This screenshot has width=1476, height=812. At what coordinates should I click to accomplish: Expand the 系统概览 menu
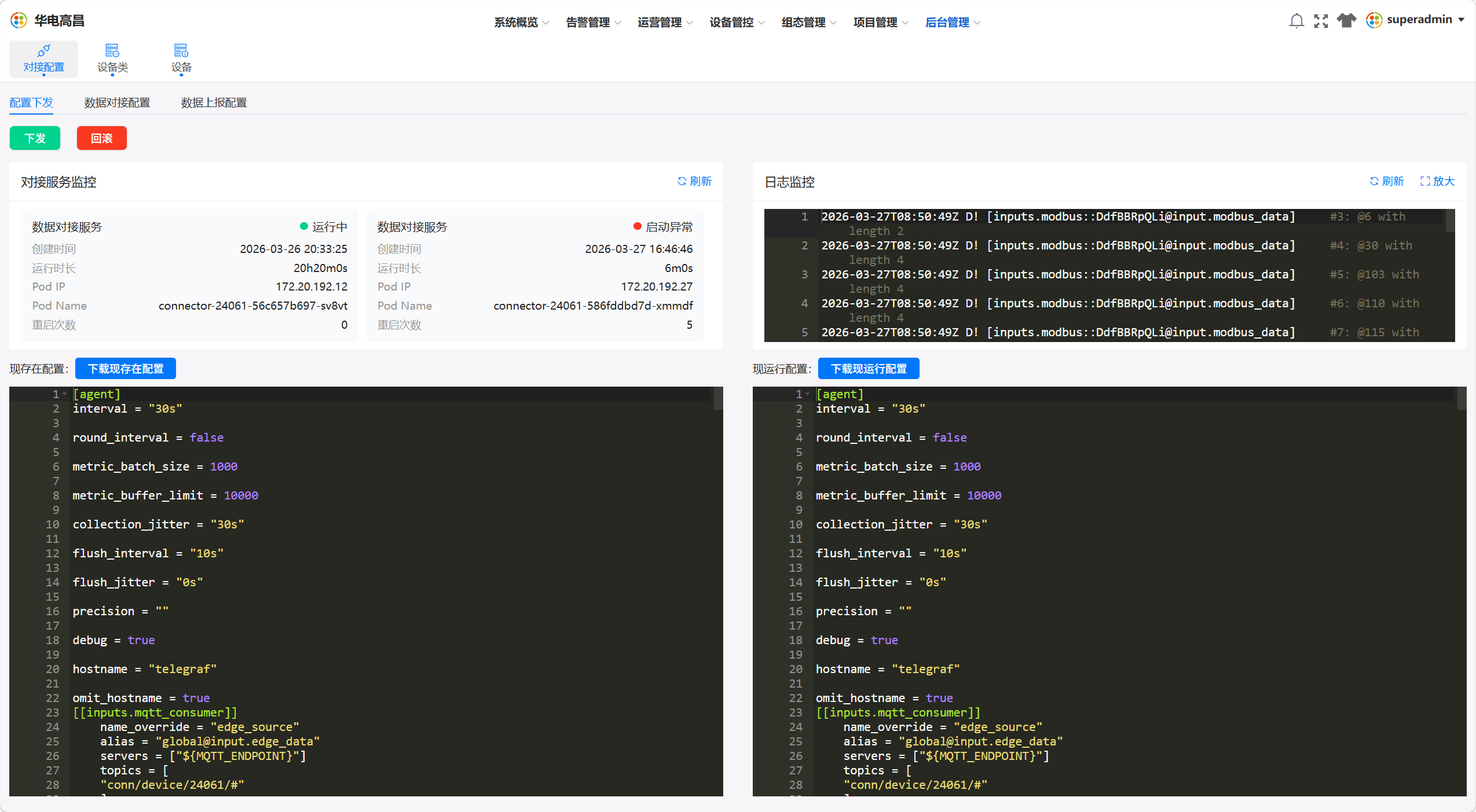coord(521,22)
